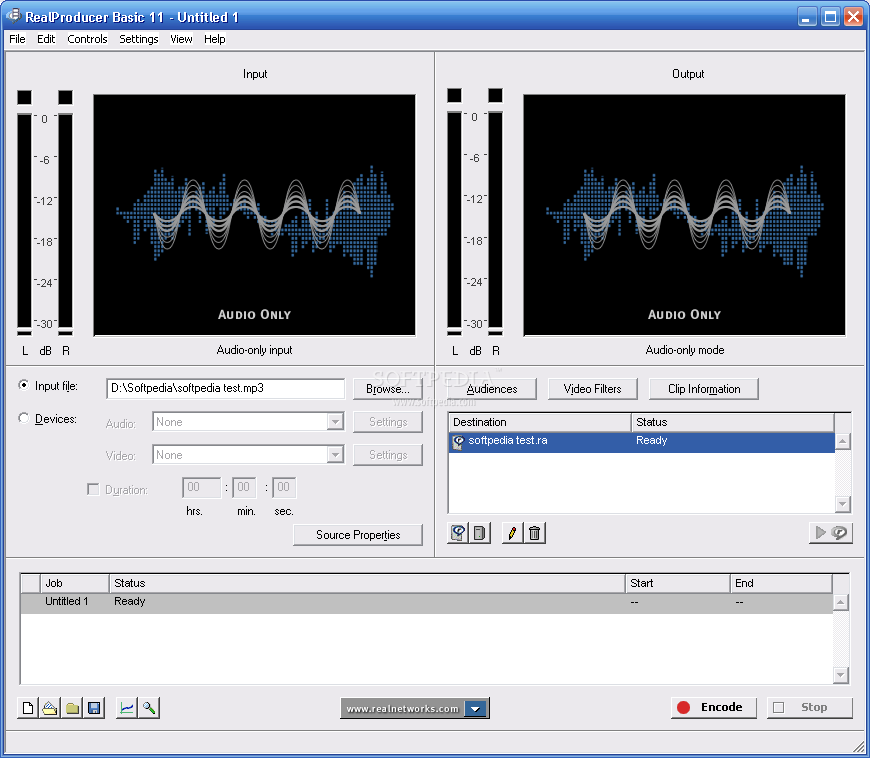Click job list scroll up arrow

click(x=841, y=602)
